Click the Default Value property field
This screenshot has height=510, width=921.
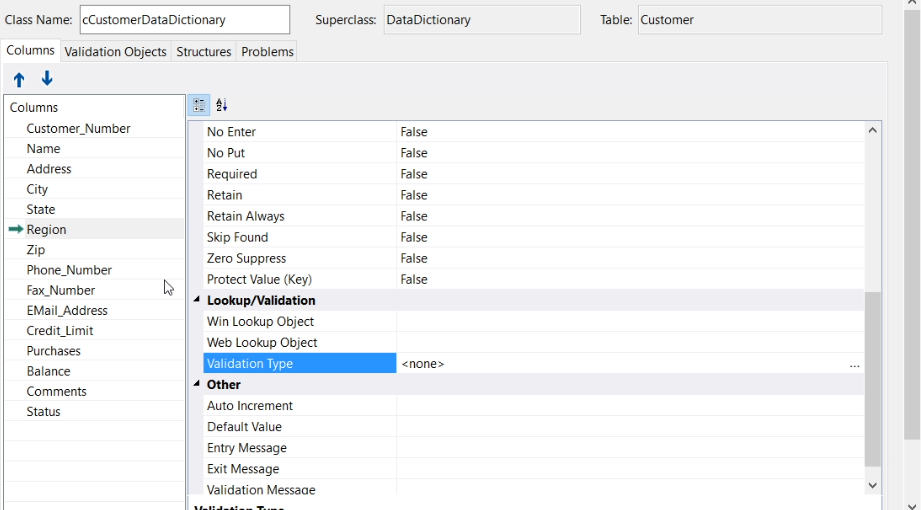coord(630,427)
